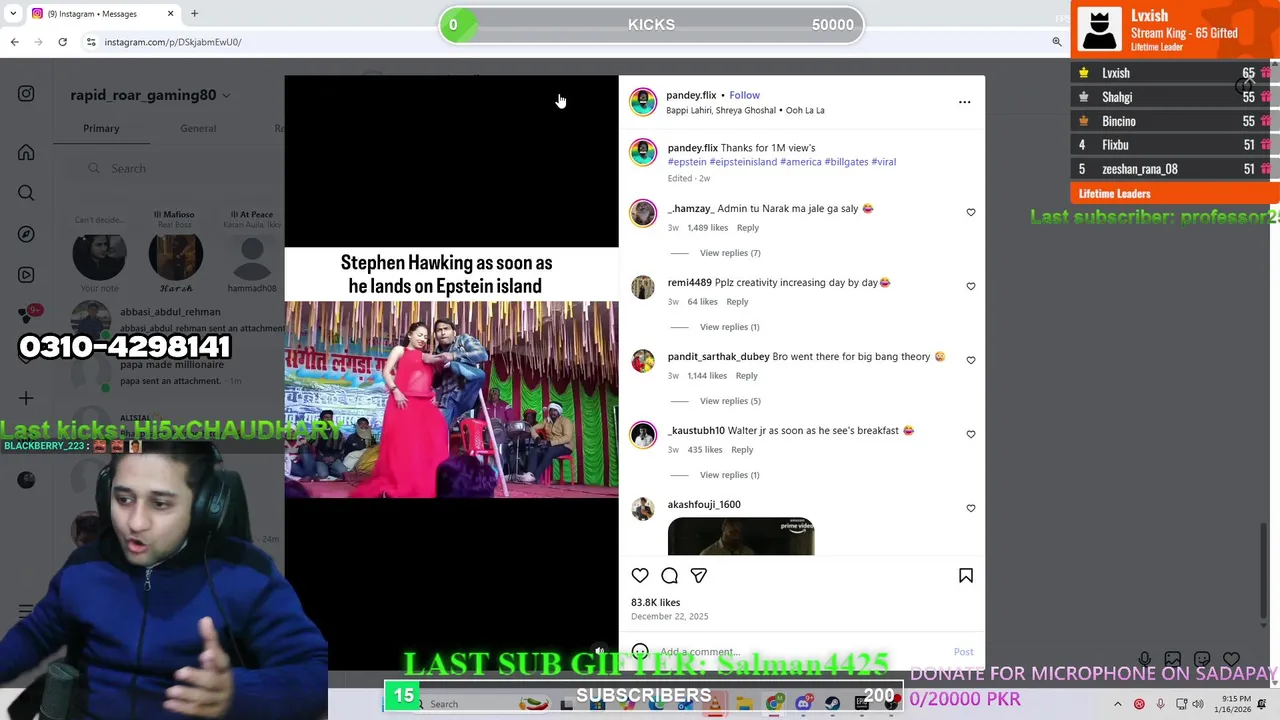The width and height of the screenshot is (1280, 720).
Task: Like _hamzay_'s comment
Action: click(971, 212)
